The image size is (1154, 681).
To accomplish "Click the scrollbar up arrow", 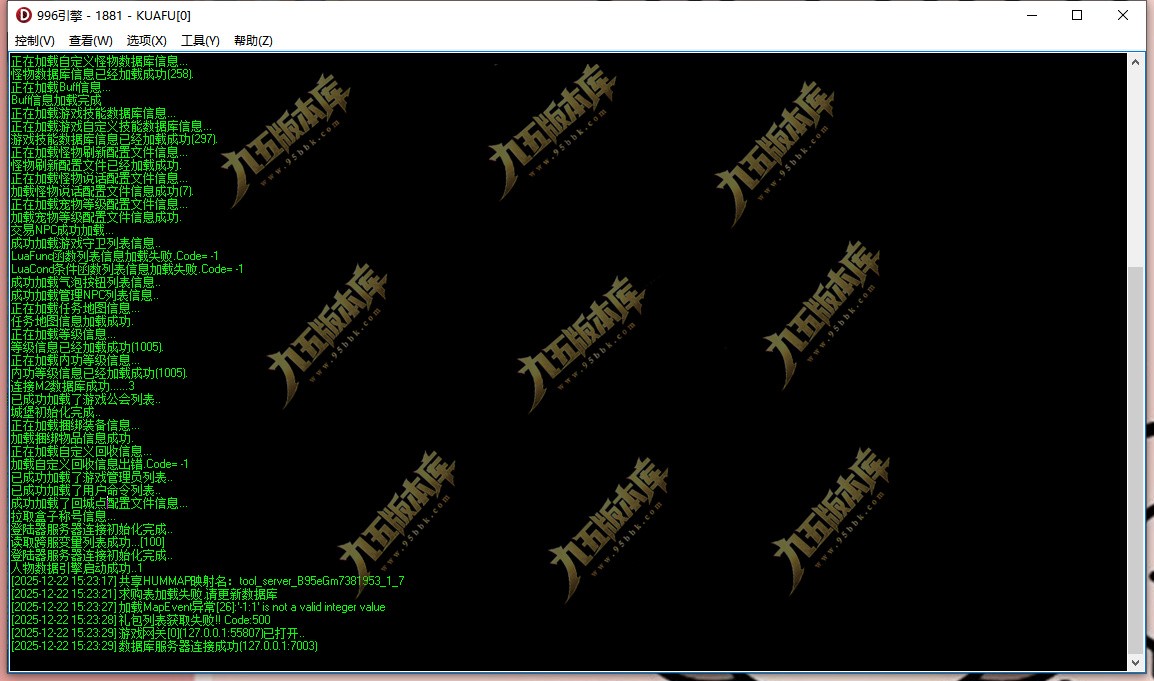I will coord(1136,63).
